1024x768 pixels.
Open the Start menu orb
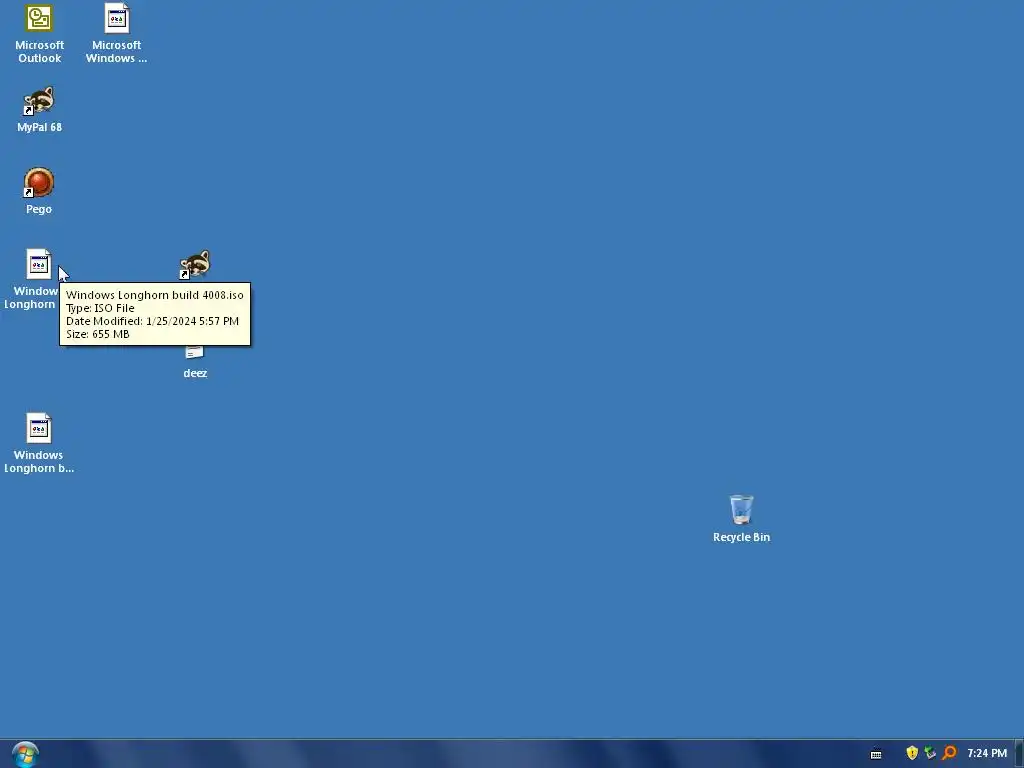click(x=25, y=754)
